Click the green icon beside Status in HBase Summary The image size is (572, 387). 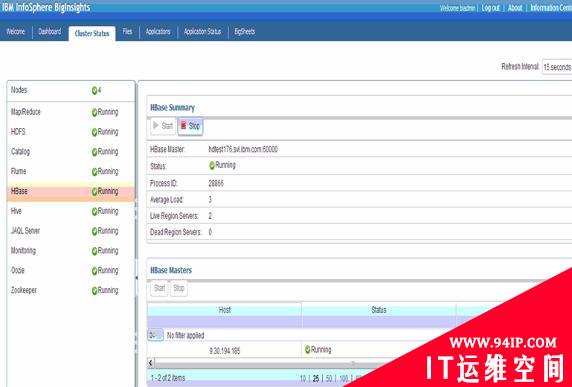[x=212, y=166]
